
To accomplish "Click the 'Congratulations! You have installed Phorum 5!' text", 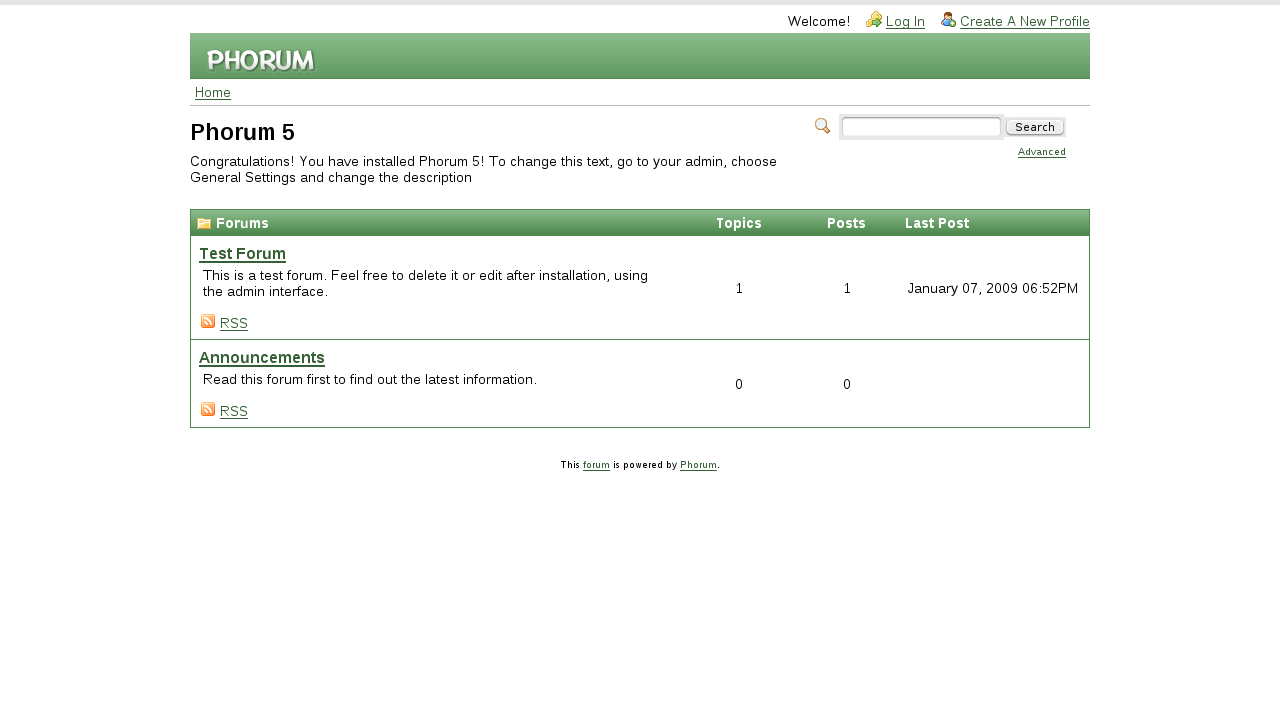I will [483, 170].
